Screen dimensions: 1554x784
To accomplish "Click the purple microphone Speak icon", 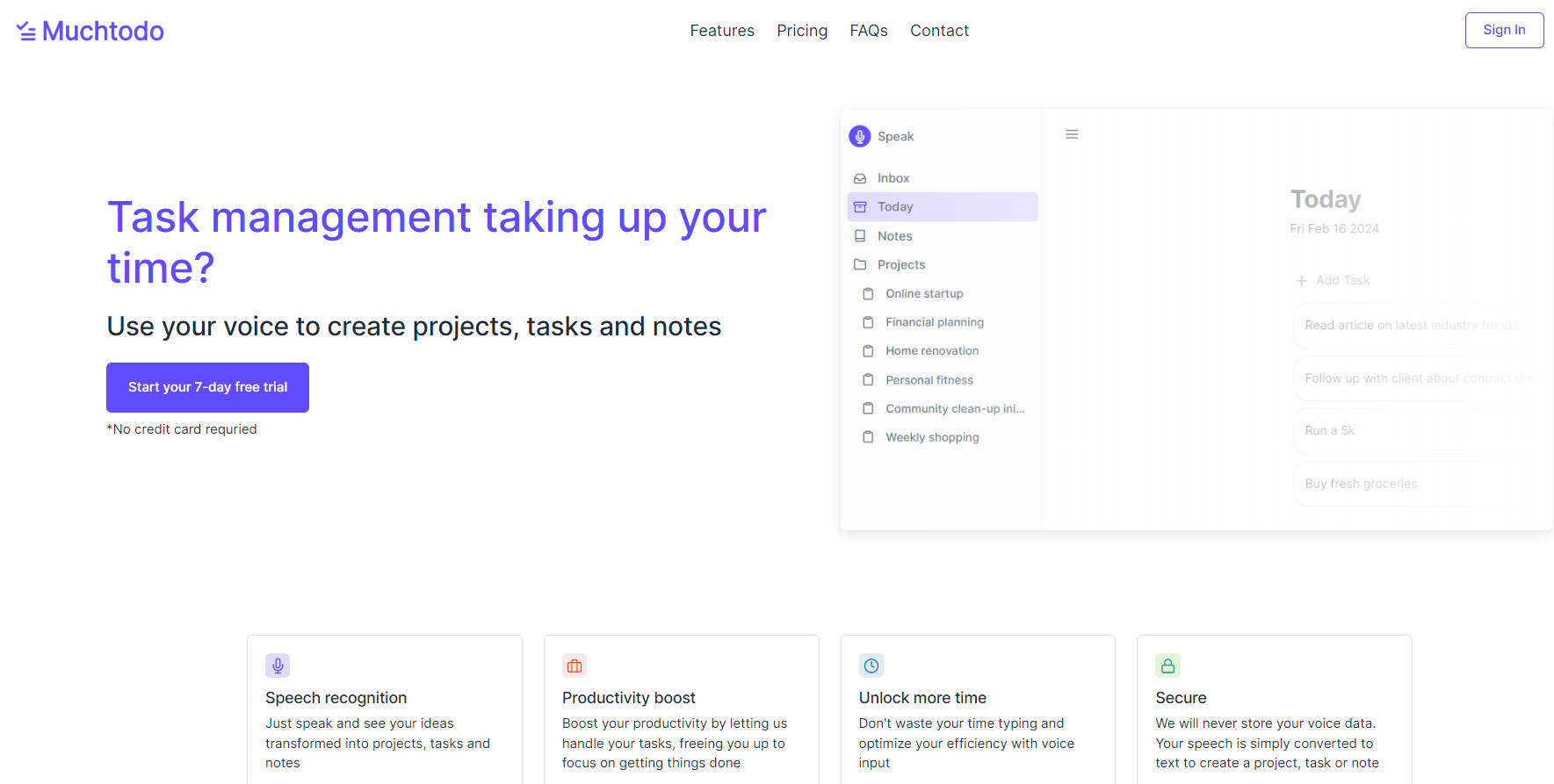I will click(x=859, y=136).
